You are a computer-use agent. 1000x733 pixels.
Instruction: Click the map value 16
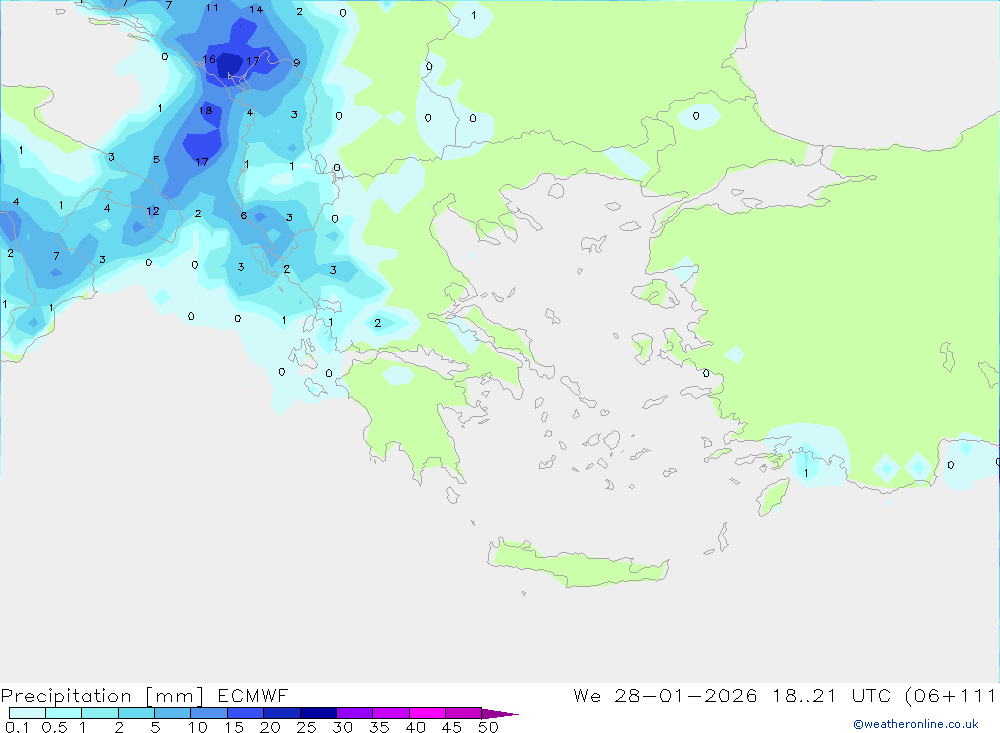209,59
